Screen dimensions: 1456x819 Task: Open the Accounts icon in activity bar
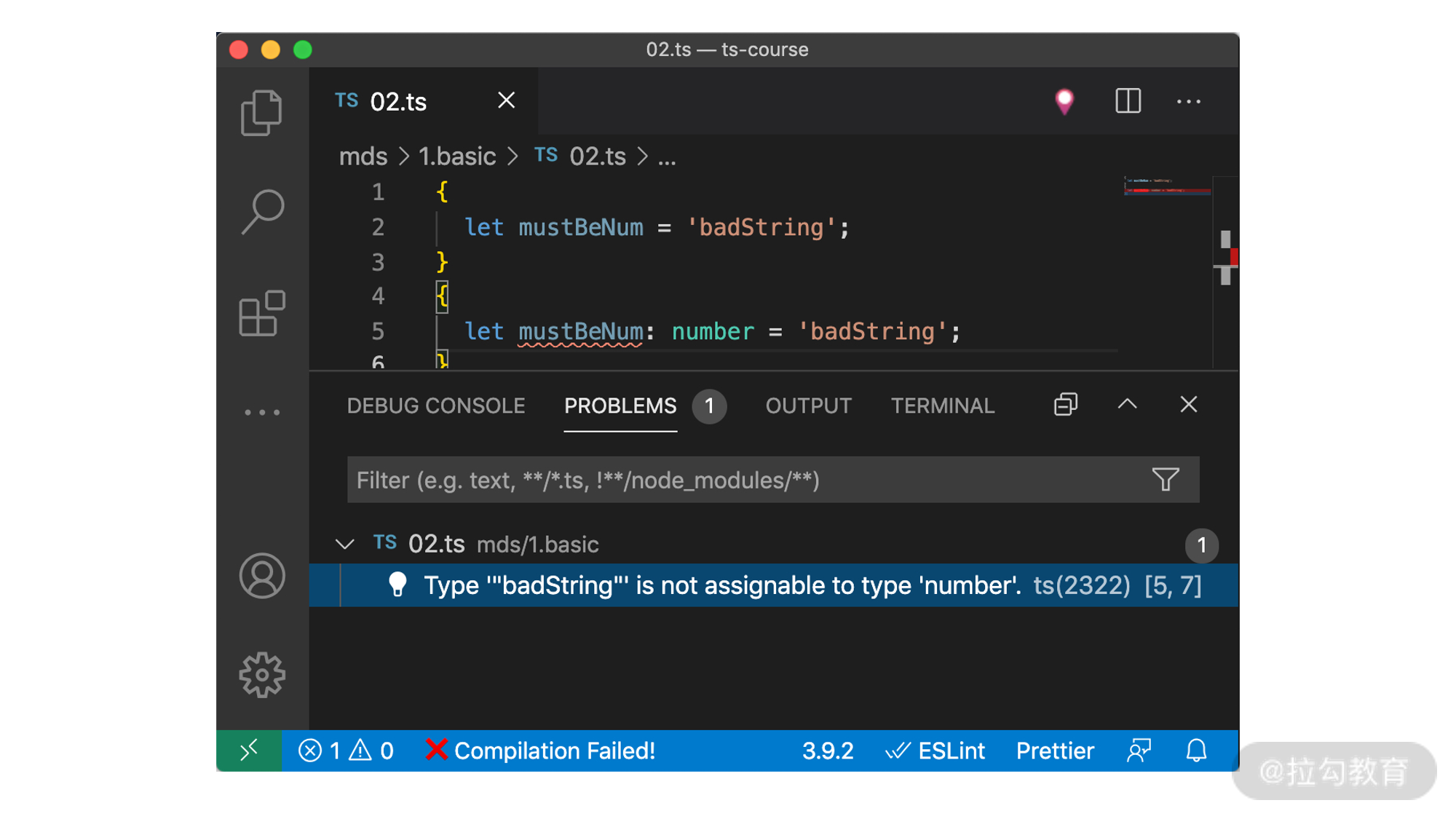(x=262, y=576)
